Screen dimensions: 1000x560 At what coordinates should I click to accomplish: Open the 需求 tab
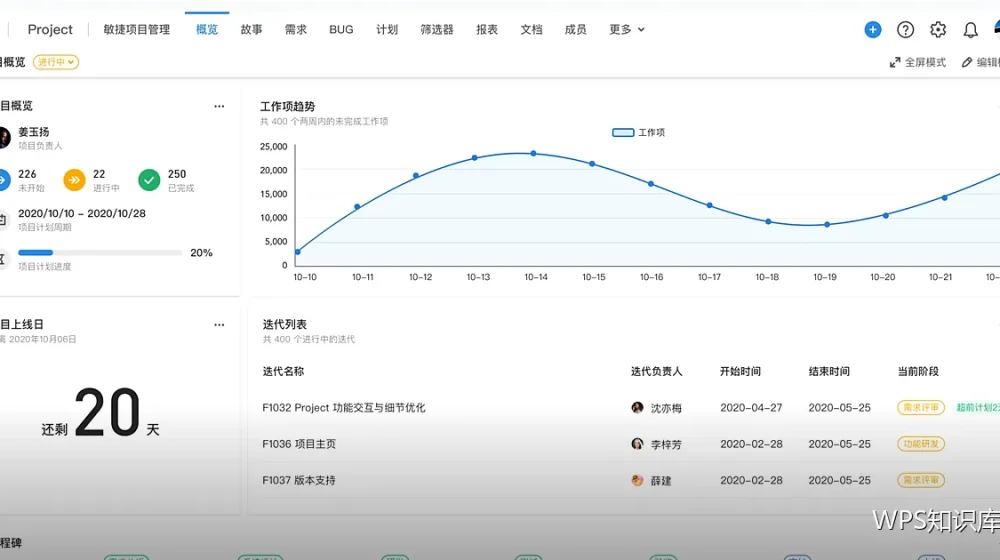pos(295,29)
